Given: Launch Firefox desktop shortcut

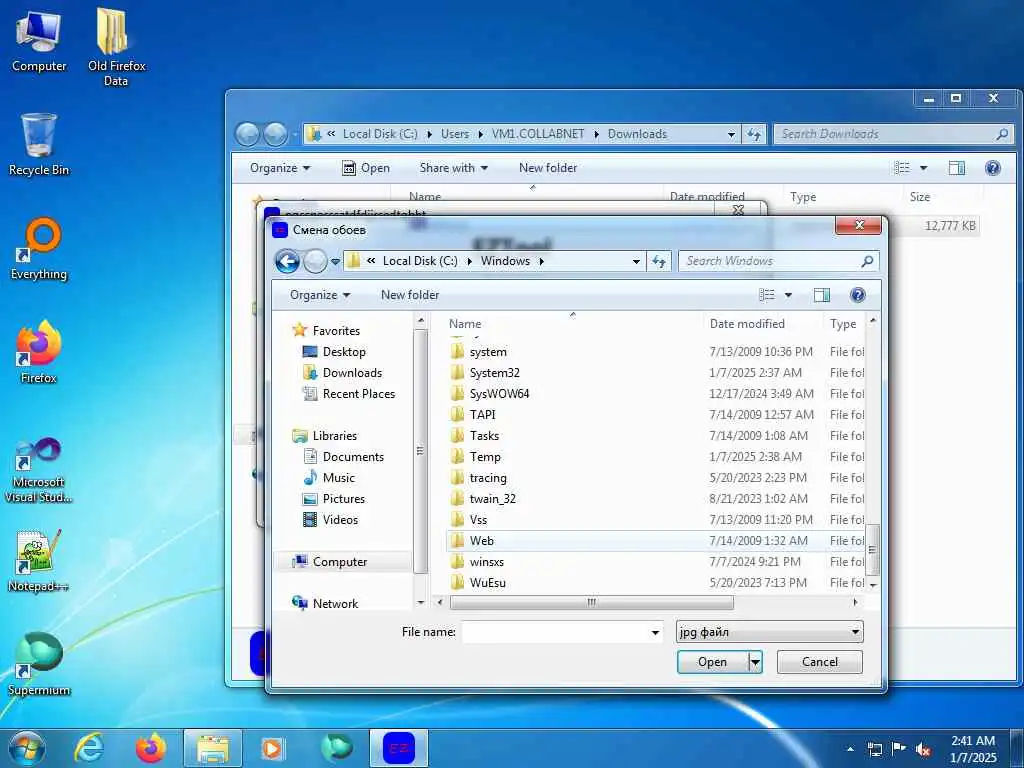Looking at the screenshot, I should coord(39,351).
